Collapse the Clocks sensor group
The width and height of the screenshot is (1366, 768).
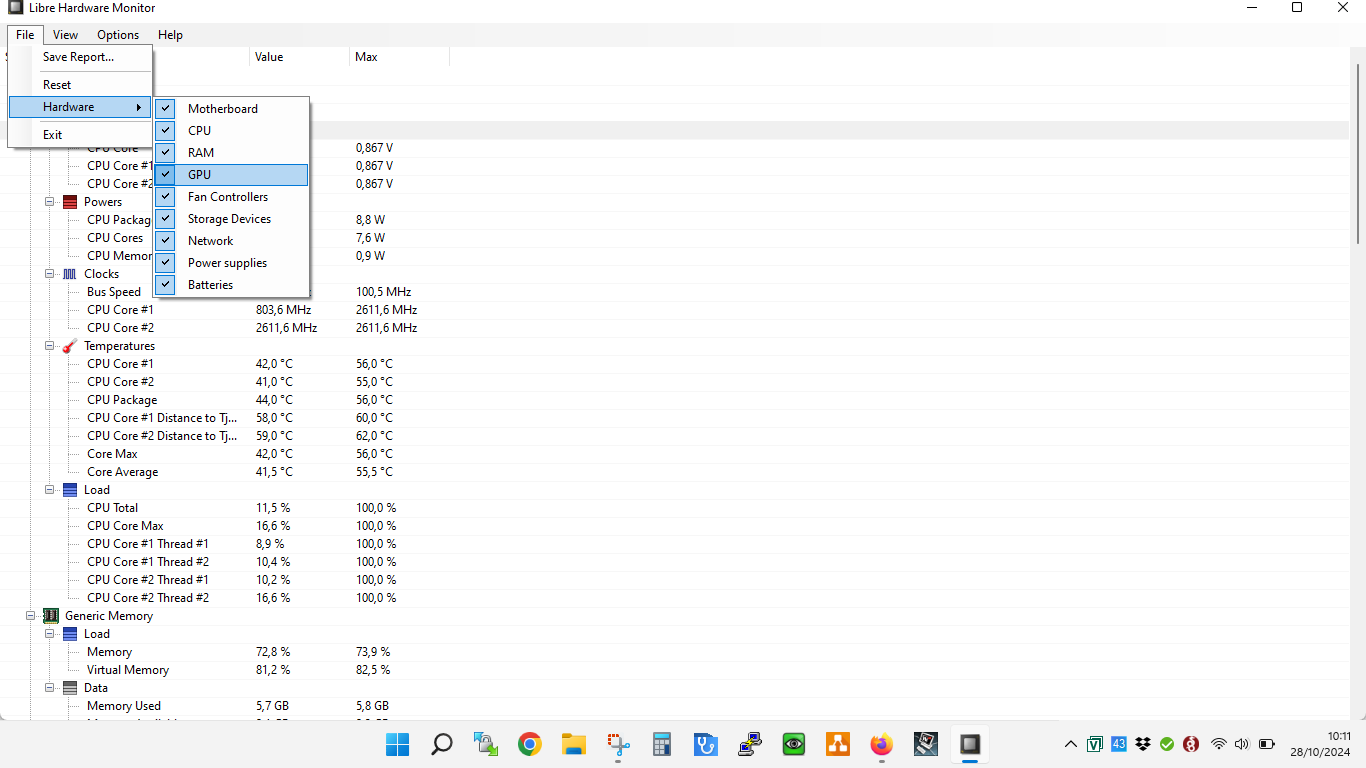coord(50,274)
